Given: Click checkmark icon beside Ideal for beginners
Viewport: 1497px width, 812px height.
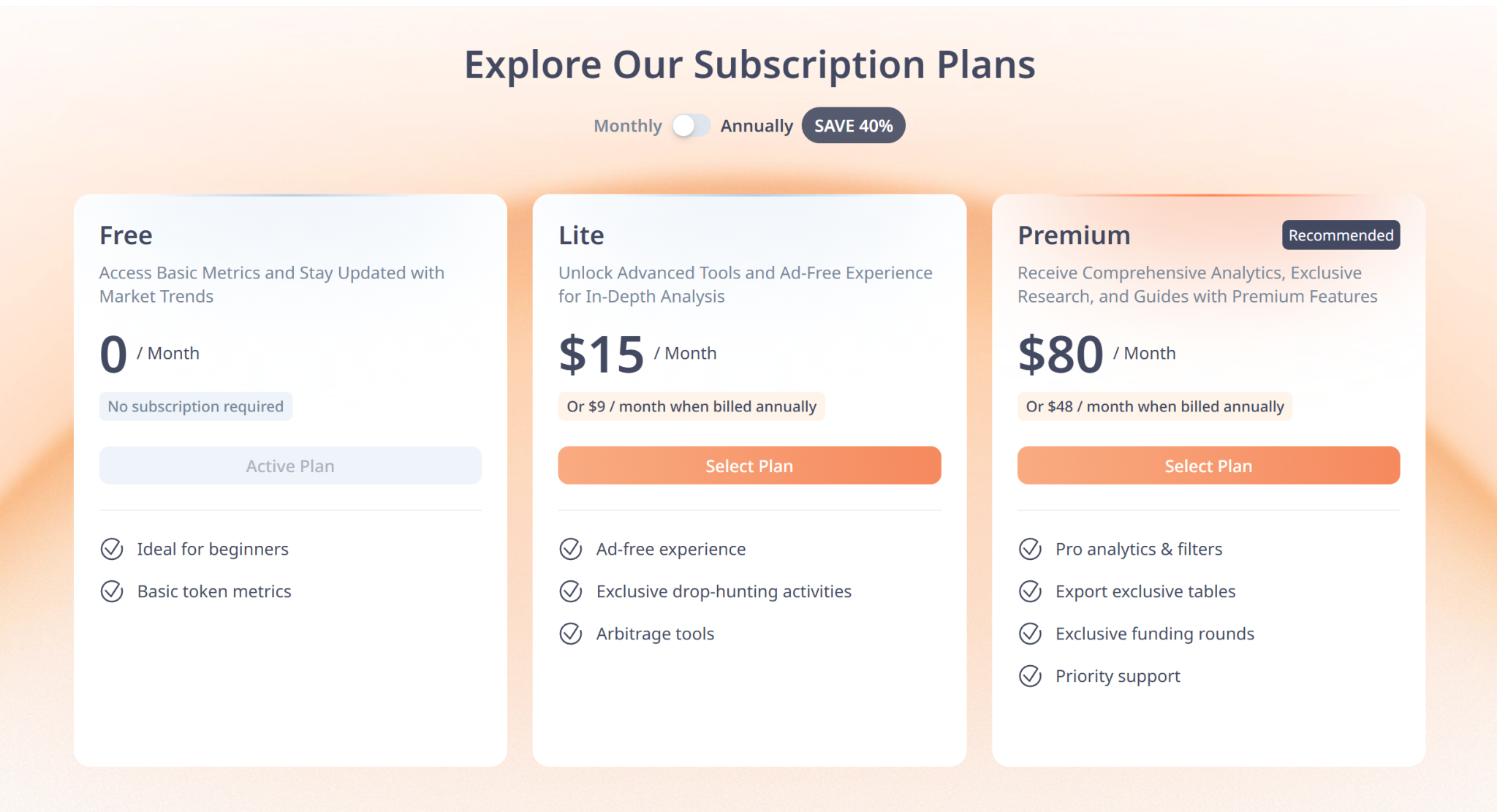Looking at the screenshot, I should pyautogui.click(x=112, y=549).
